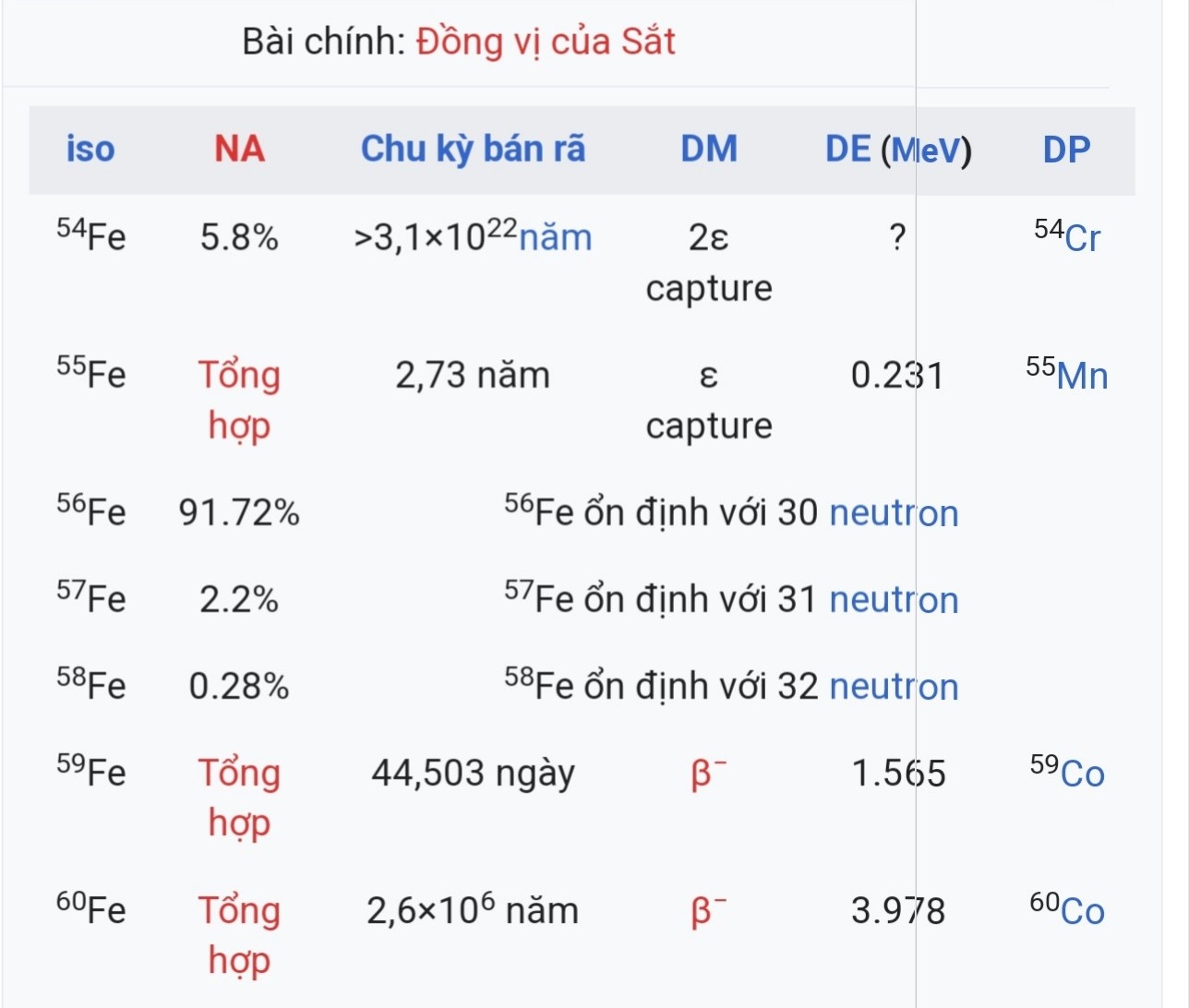Click Tổng hợp link in 55Fe row
Screen dimensions: 1189x1008
tap(239, 400)
